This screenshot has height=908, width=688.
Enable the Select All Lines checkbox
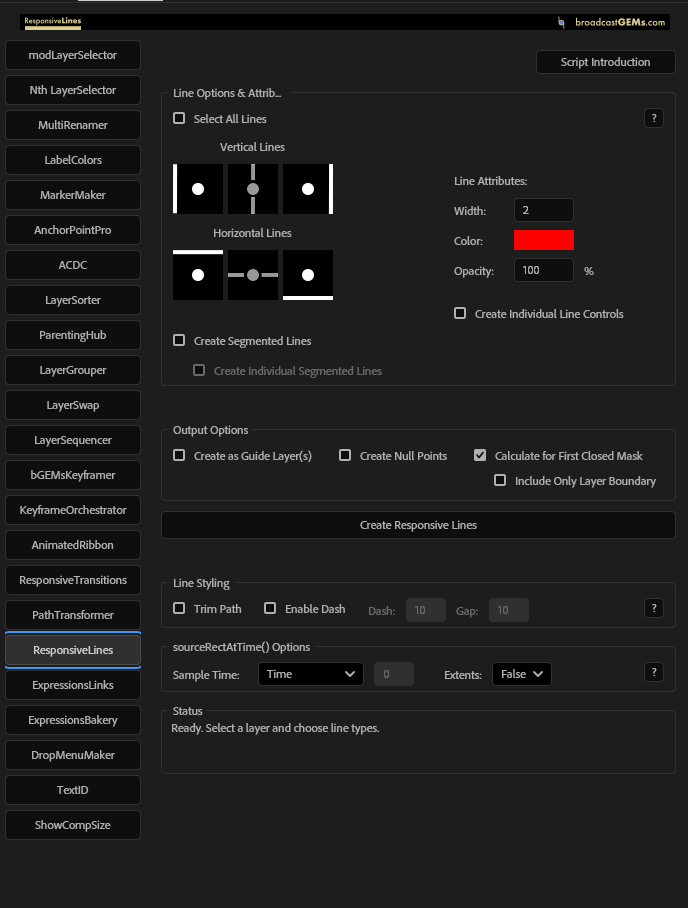(180, 118)
